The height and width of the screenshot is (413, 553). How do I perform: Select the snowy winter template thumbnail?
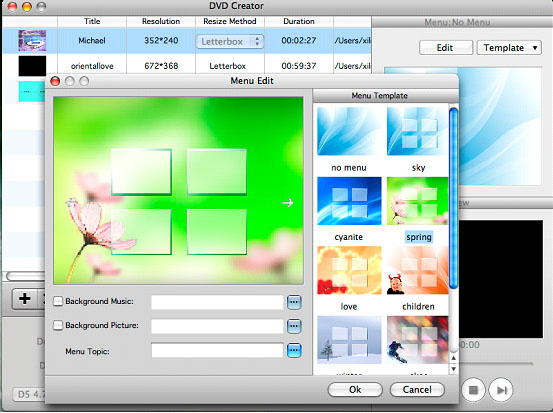tap(349, 340)
